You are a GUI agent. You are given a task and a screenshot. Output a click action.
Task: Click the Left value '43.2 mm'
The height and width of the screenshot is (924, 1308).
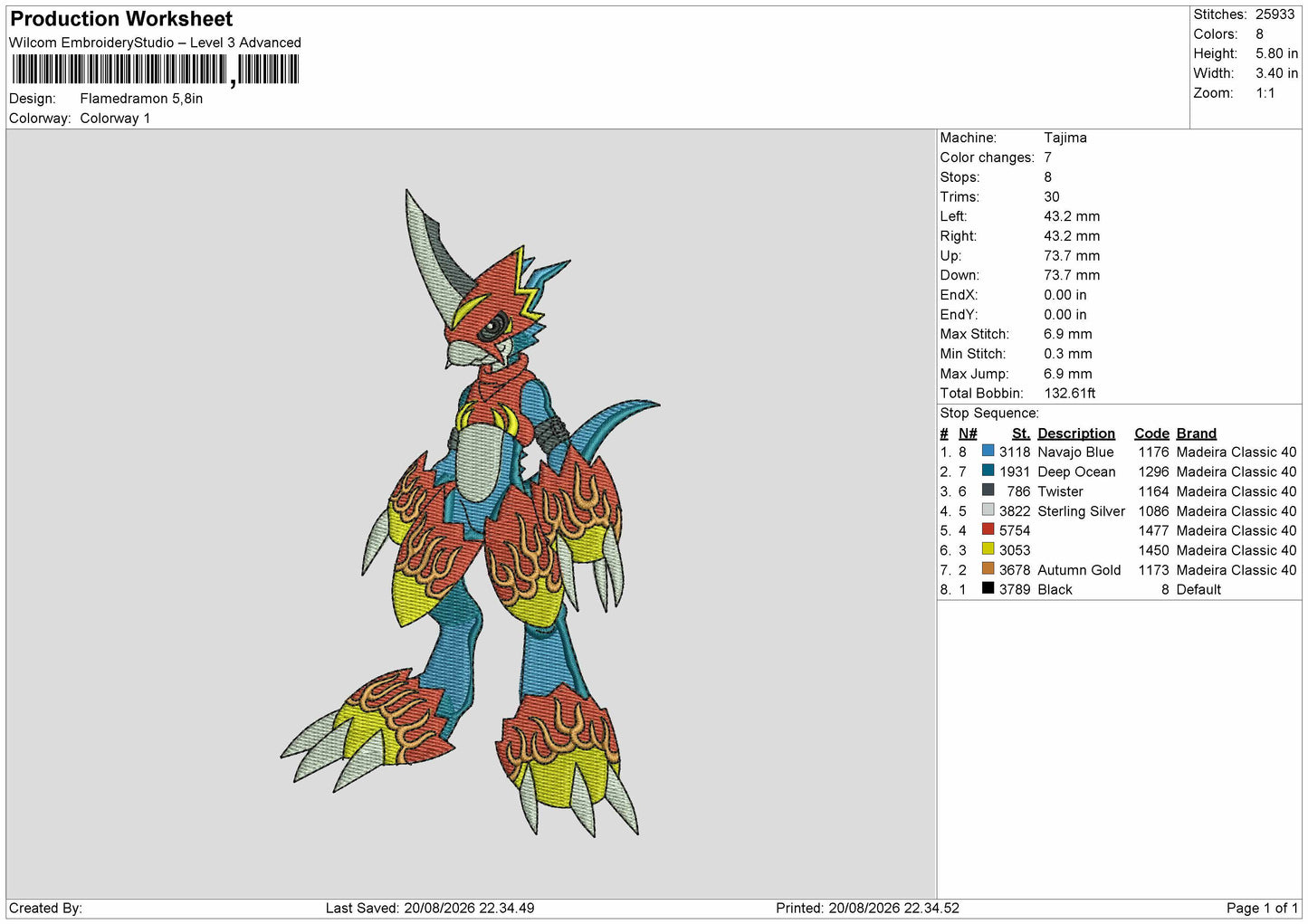pos(1072,216)
